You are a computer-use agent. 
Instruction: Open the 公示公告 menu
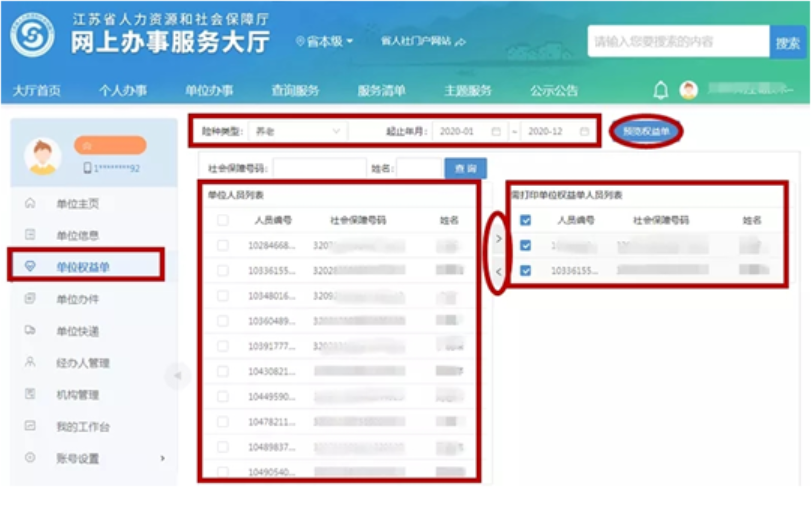(554, 91)
